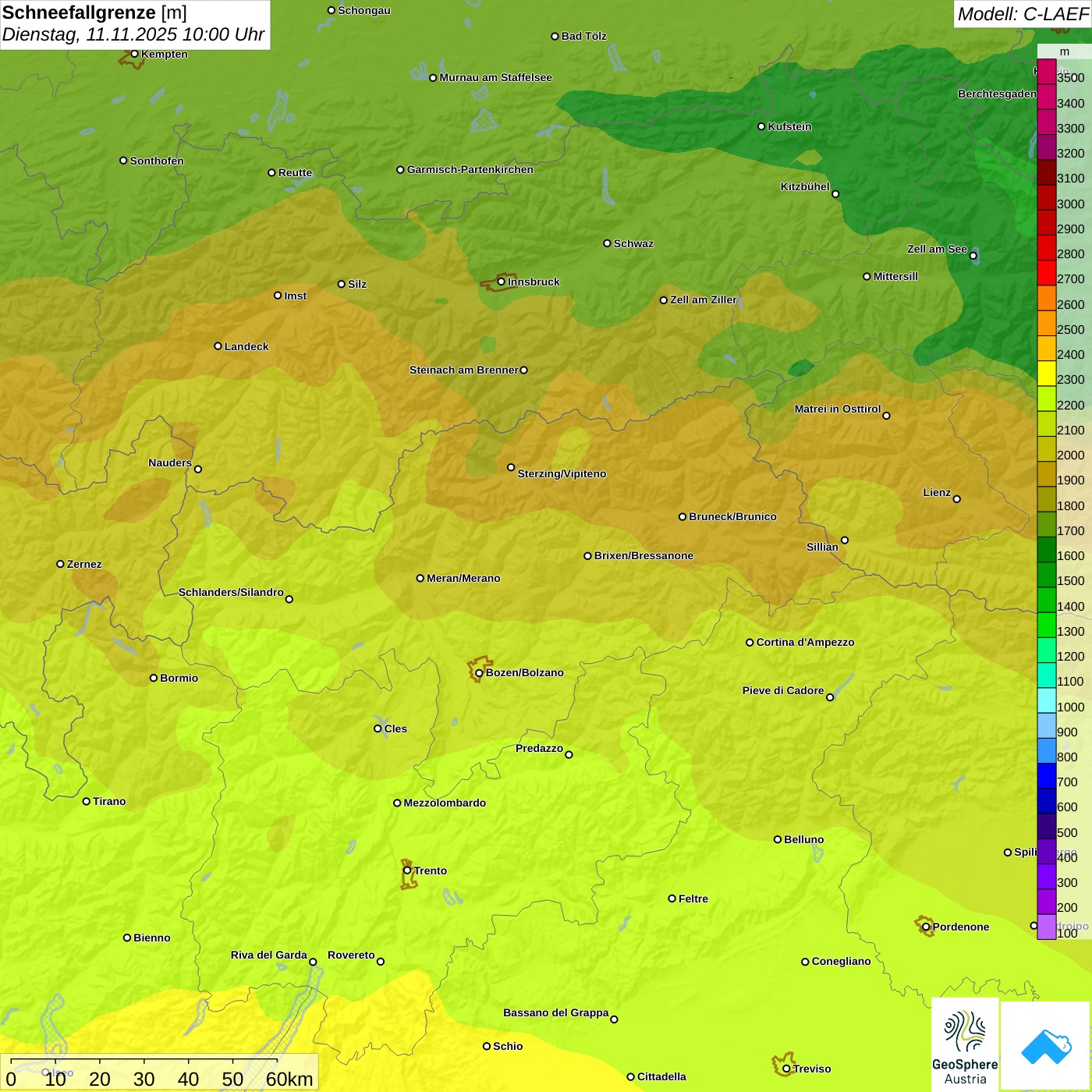Click the 'Mittersill' label
Image resolution: width=1092 pixels, height=1092 pixels.
coord(895,276)
